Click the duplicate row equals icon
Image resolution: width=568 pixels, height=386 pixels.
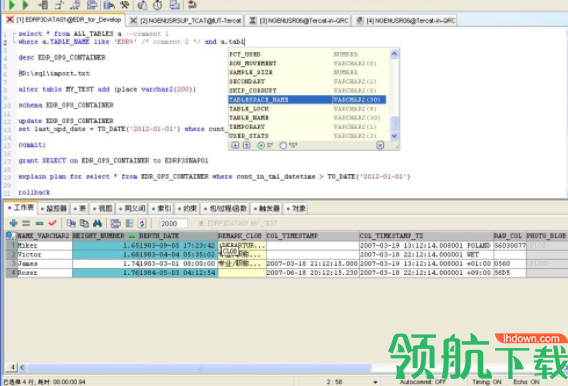(26, 223)
